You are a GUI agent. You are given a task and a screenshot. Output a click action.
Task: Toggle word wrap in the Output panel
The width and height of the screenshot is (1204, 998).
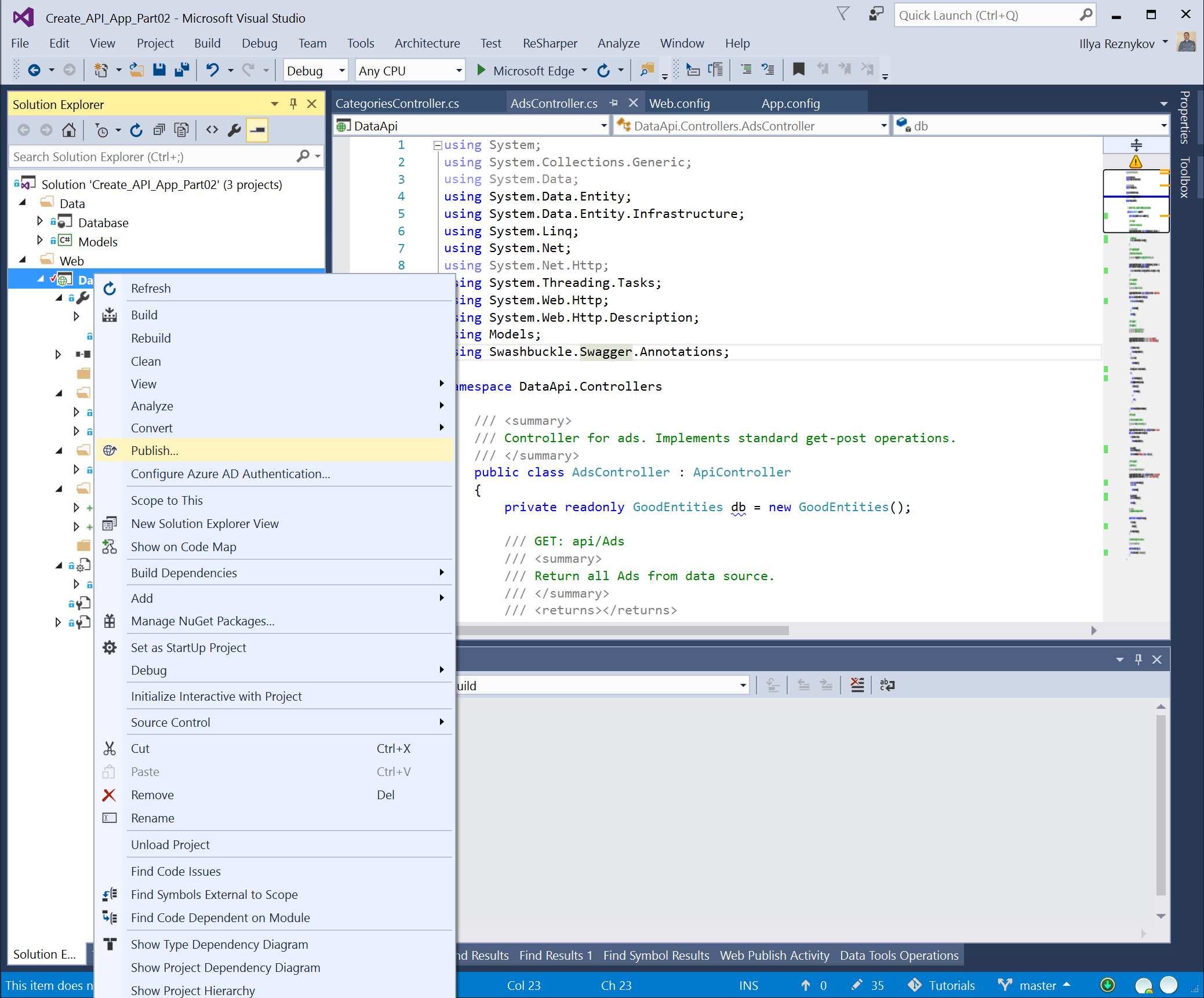pos(887,685)
